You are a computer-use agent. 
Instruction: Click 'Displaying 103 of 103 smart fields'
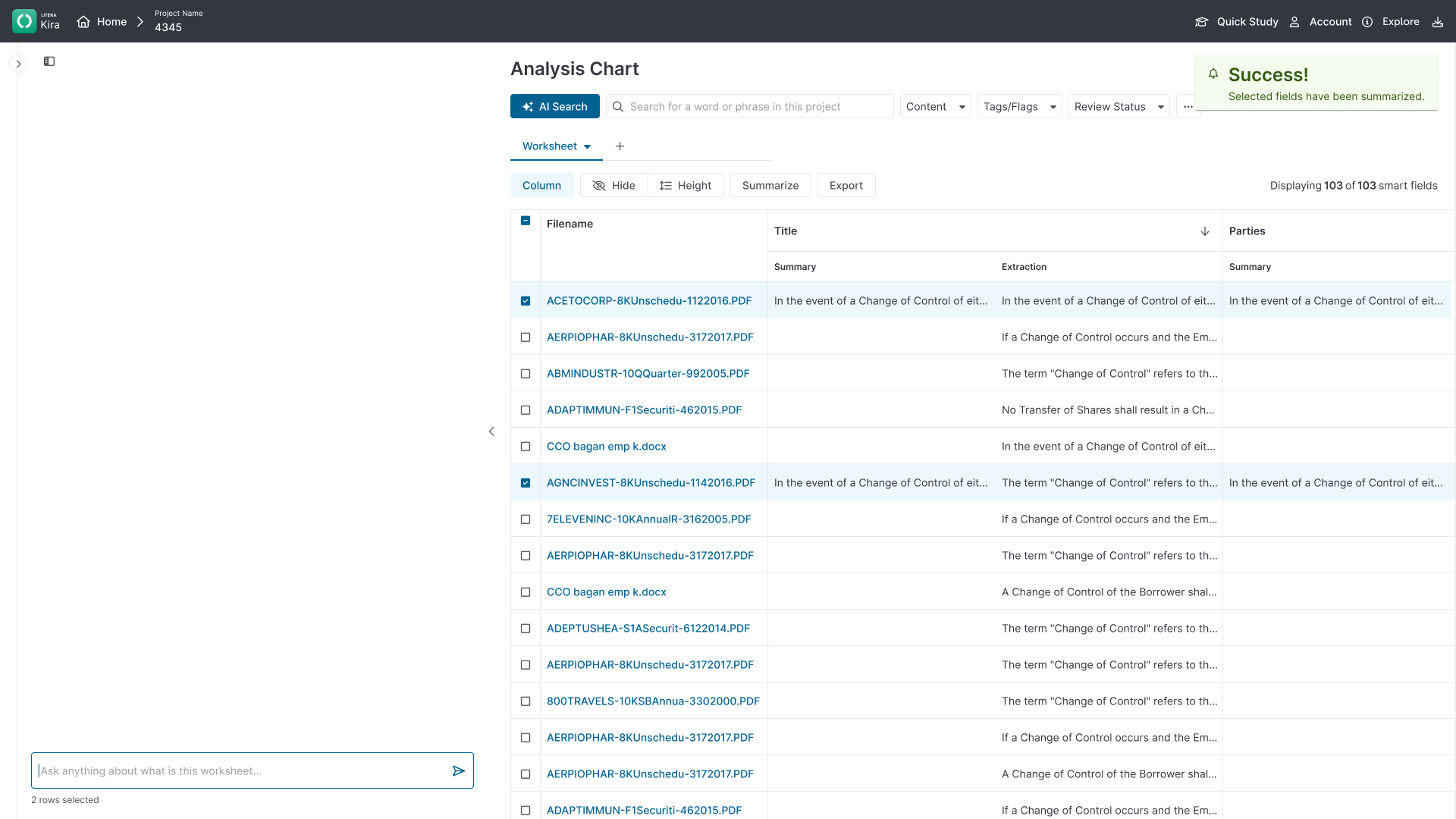(1354, 186)
